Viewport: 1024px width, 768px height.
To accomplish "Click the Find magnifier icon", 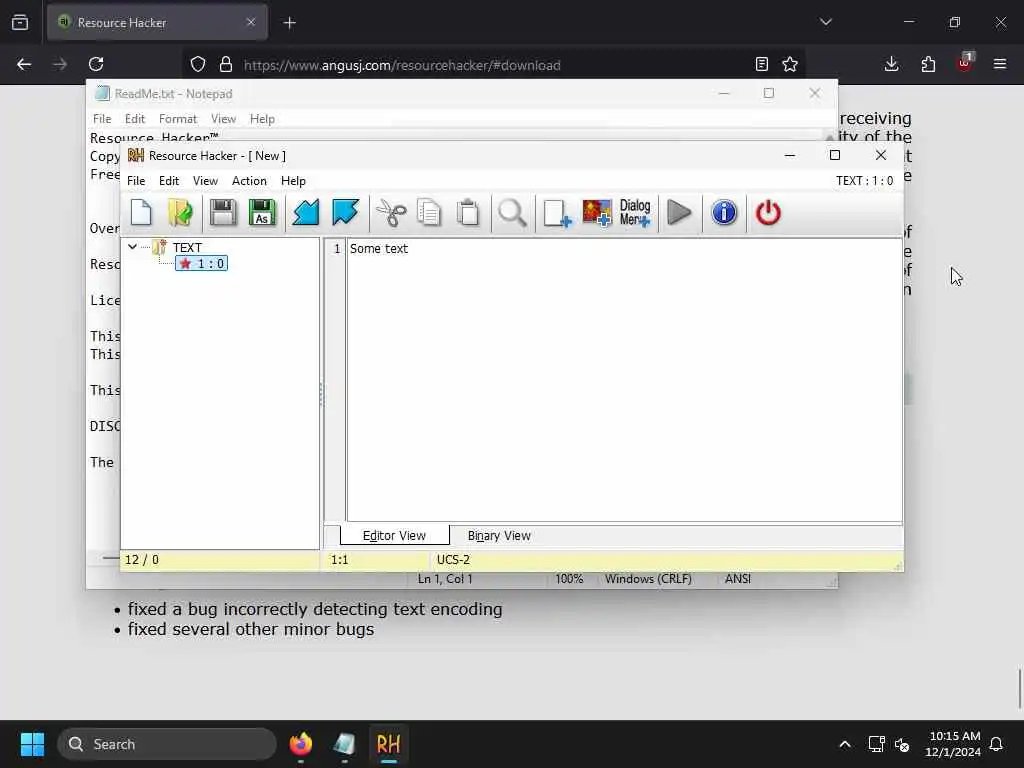I will tap(512, 213).
